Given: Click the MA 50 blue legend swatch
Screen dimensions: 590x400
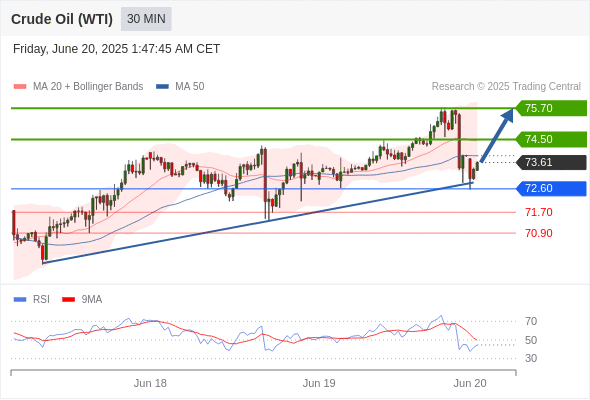Looking at the screenshot, I should click(x=162, y=87).
